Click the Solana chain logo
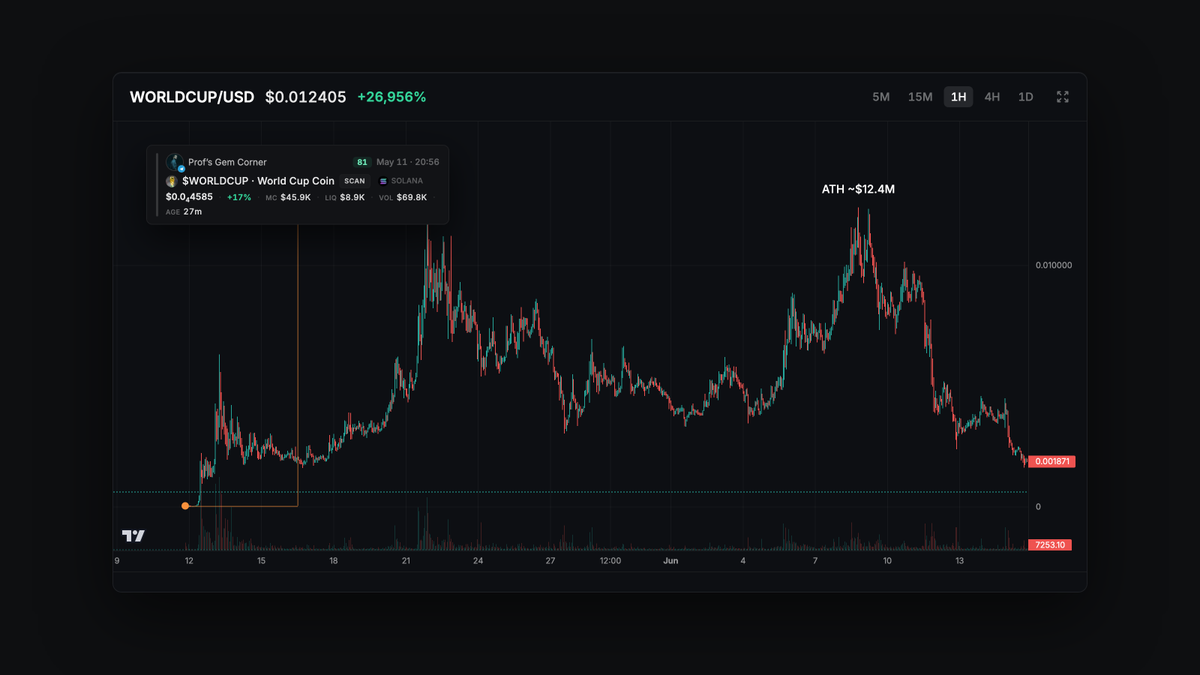The width and height of the screenshot is (1200, 675). click(x=383, y=181)
